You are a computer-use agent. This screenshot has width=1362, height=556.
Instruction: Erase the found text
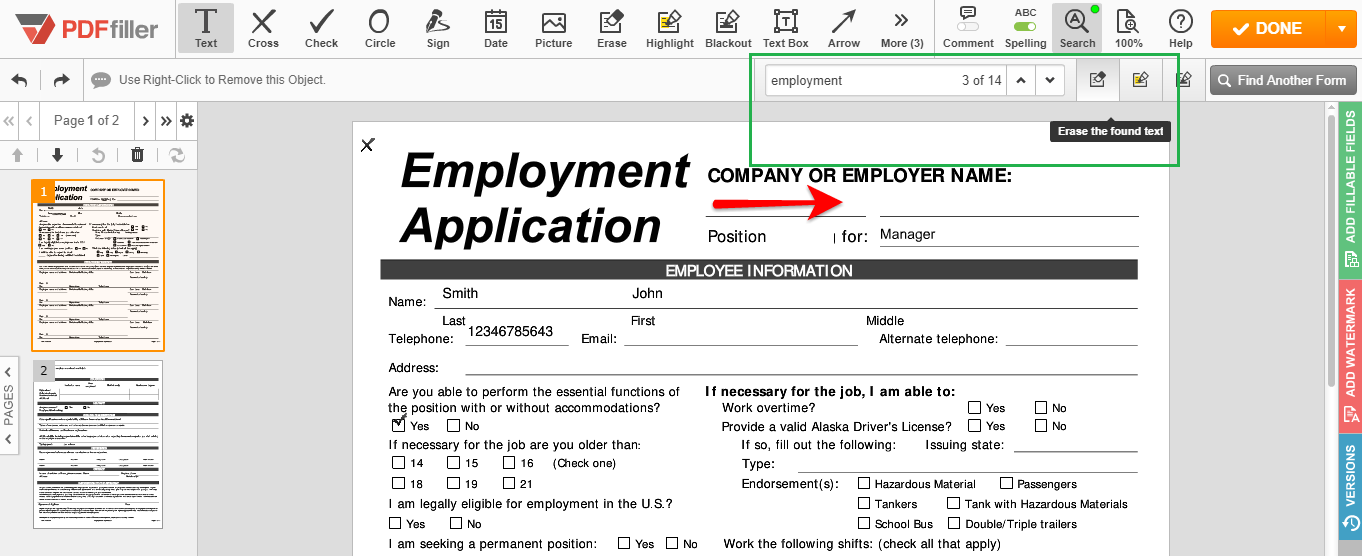tap(1097, 80)
